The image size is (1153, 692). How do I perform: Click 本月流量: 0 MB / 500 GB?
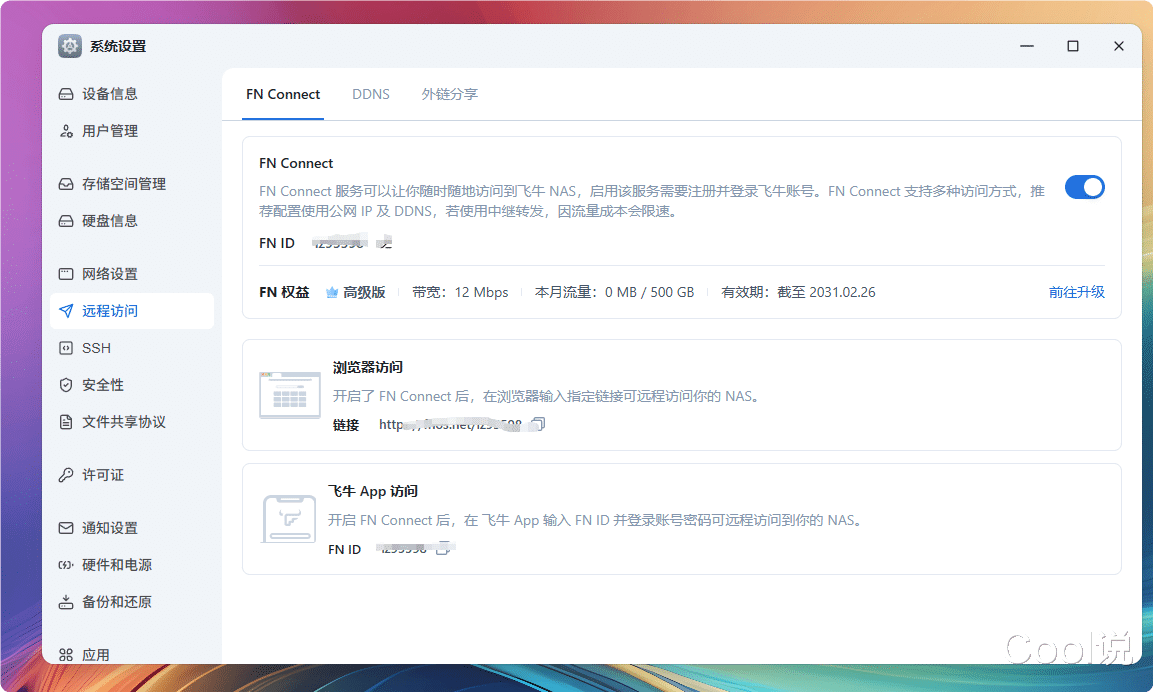point(614,292)
